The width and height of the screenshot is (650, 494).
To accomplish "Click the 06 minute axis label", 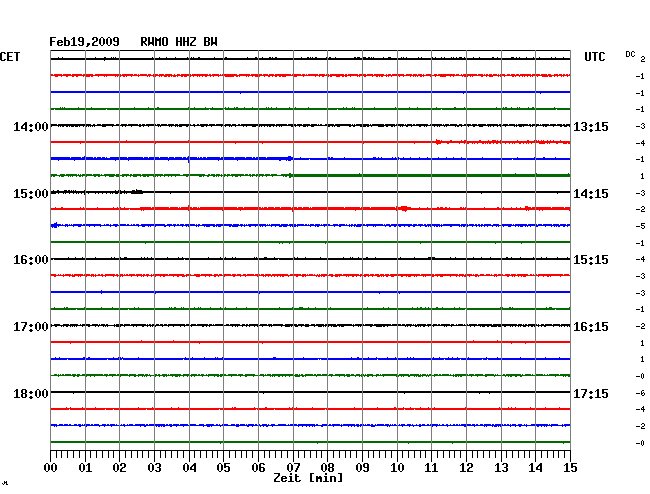I will pyautogui.click(x=258, y=467).
